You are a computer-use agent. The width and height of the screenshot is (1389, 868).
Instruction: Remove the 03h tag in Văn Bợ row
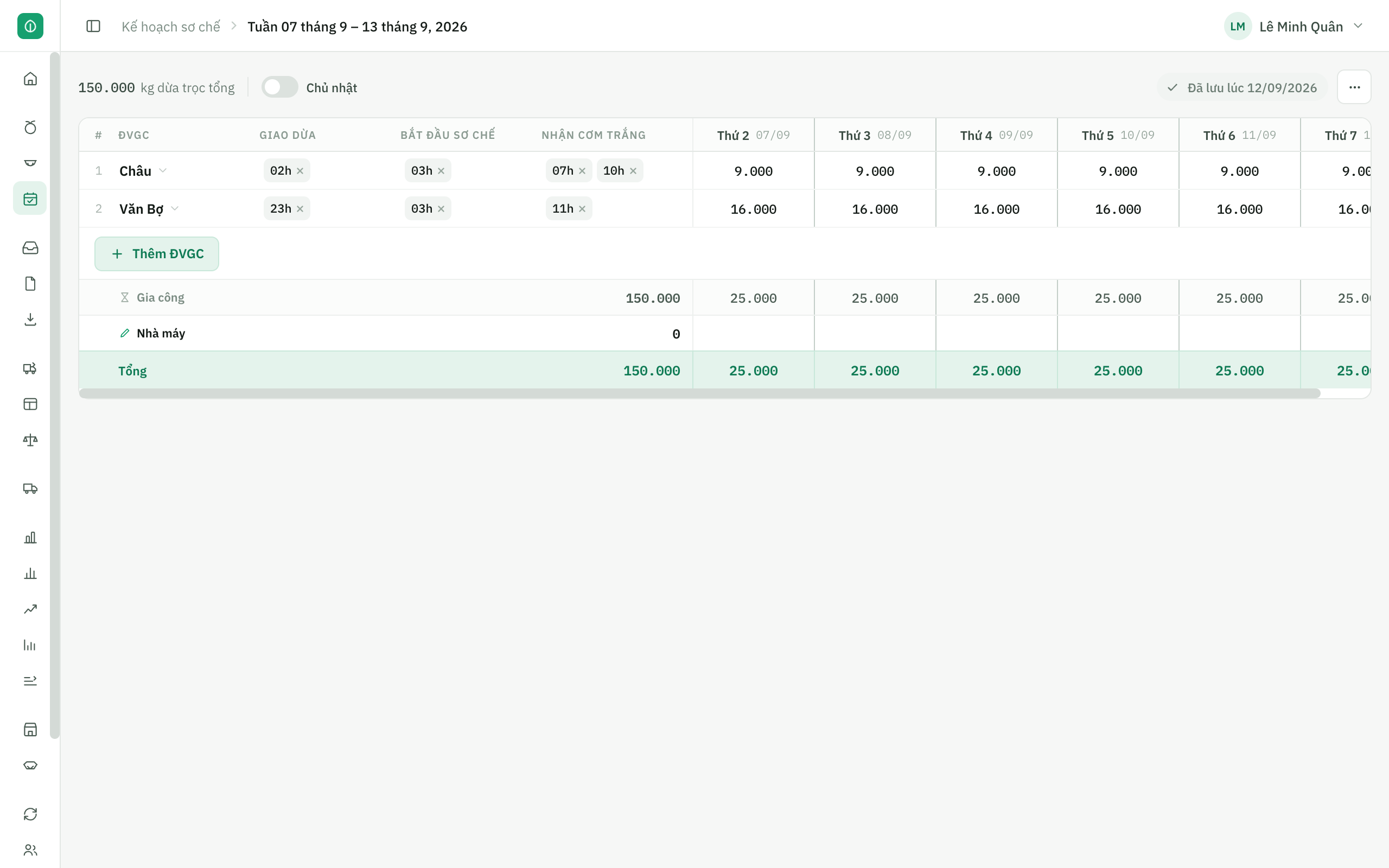441,209
